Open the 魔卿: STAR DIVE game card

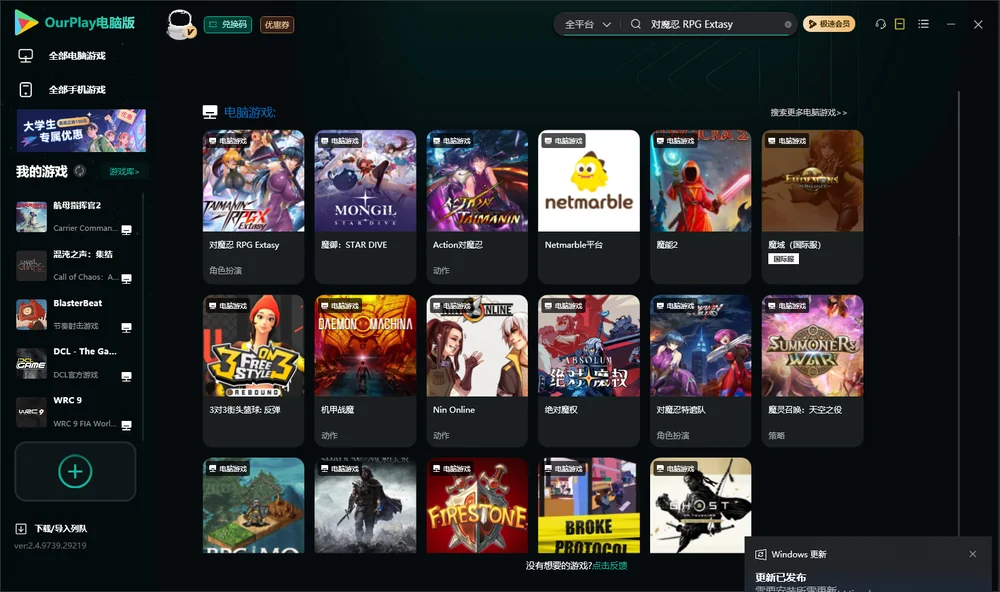(365, 207)
